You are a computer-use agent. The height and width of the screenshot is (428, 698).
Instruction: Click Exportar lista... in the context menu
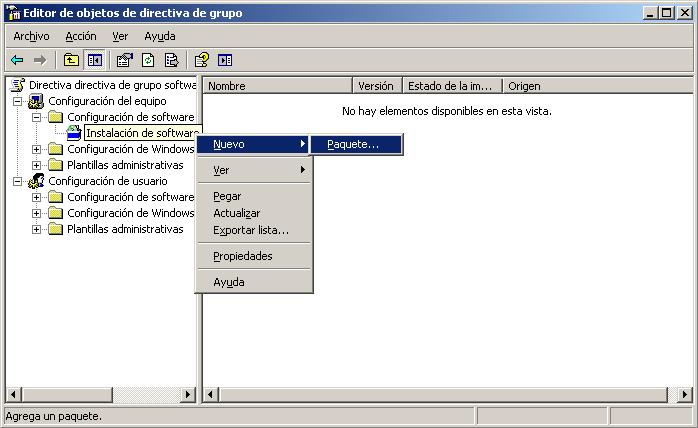click(x=250, y=230)
